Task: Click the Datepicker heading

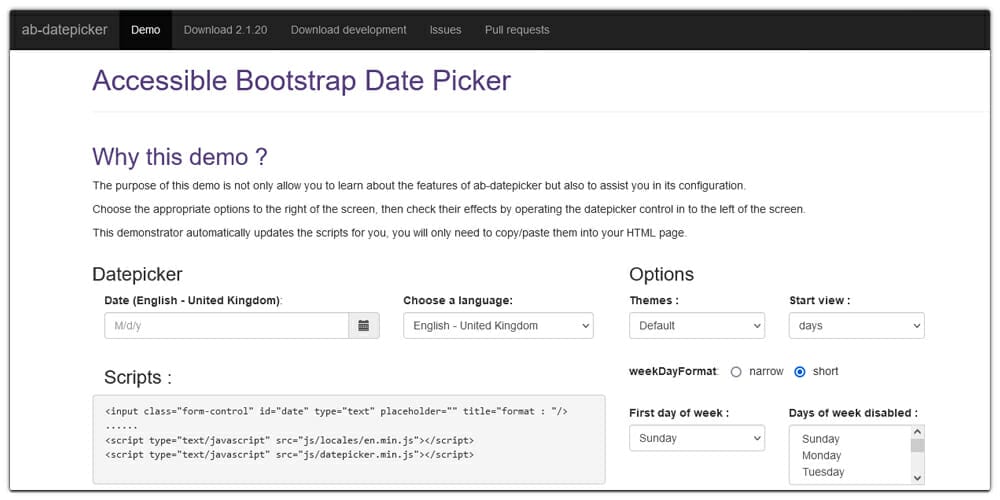Action: pyautogui.click(x=137, y=274)
